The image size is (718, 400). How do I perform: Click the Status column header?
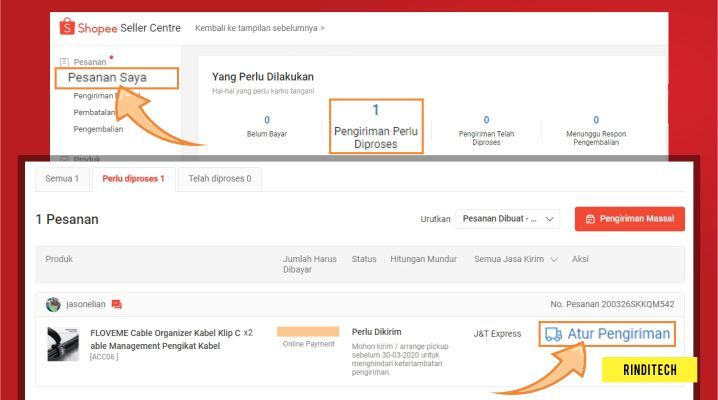[x=364, y=259]
